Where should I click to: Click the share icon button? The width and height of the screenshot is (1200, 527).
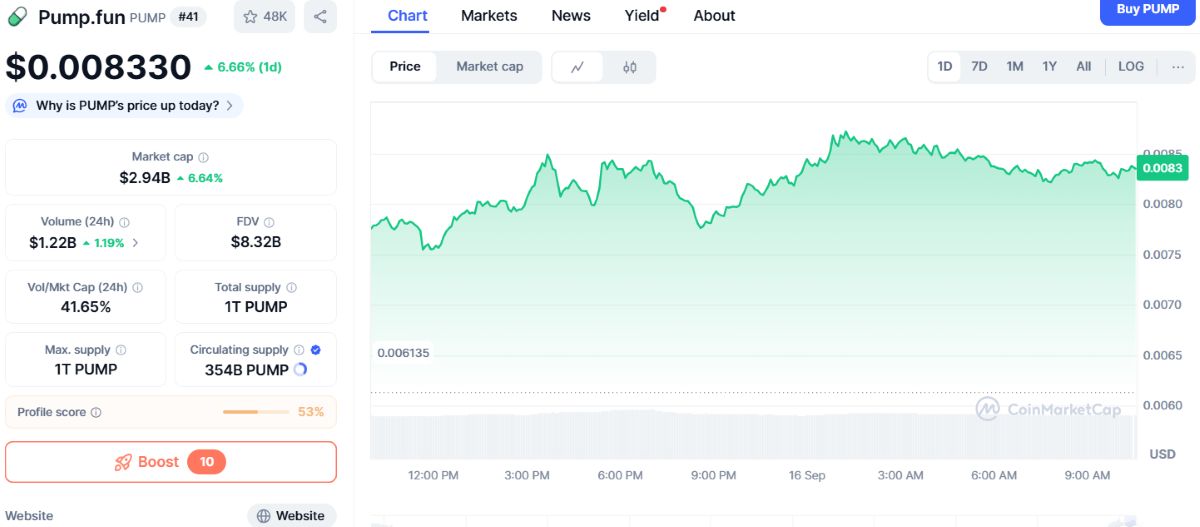pos(320,16)
